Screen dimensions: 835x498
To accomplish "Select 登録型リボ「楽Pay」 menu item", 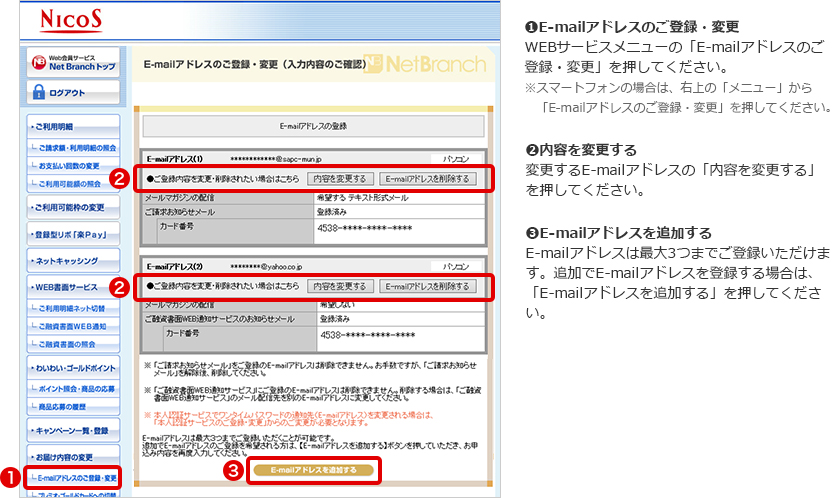I will click(x=72, y=234).
